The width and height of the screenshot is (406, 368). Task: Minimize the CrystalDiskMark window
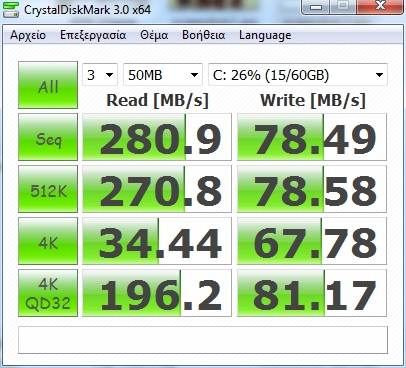315,6
